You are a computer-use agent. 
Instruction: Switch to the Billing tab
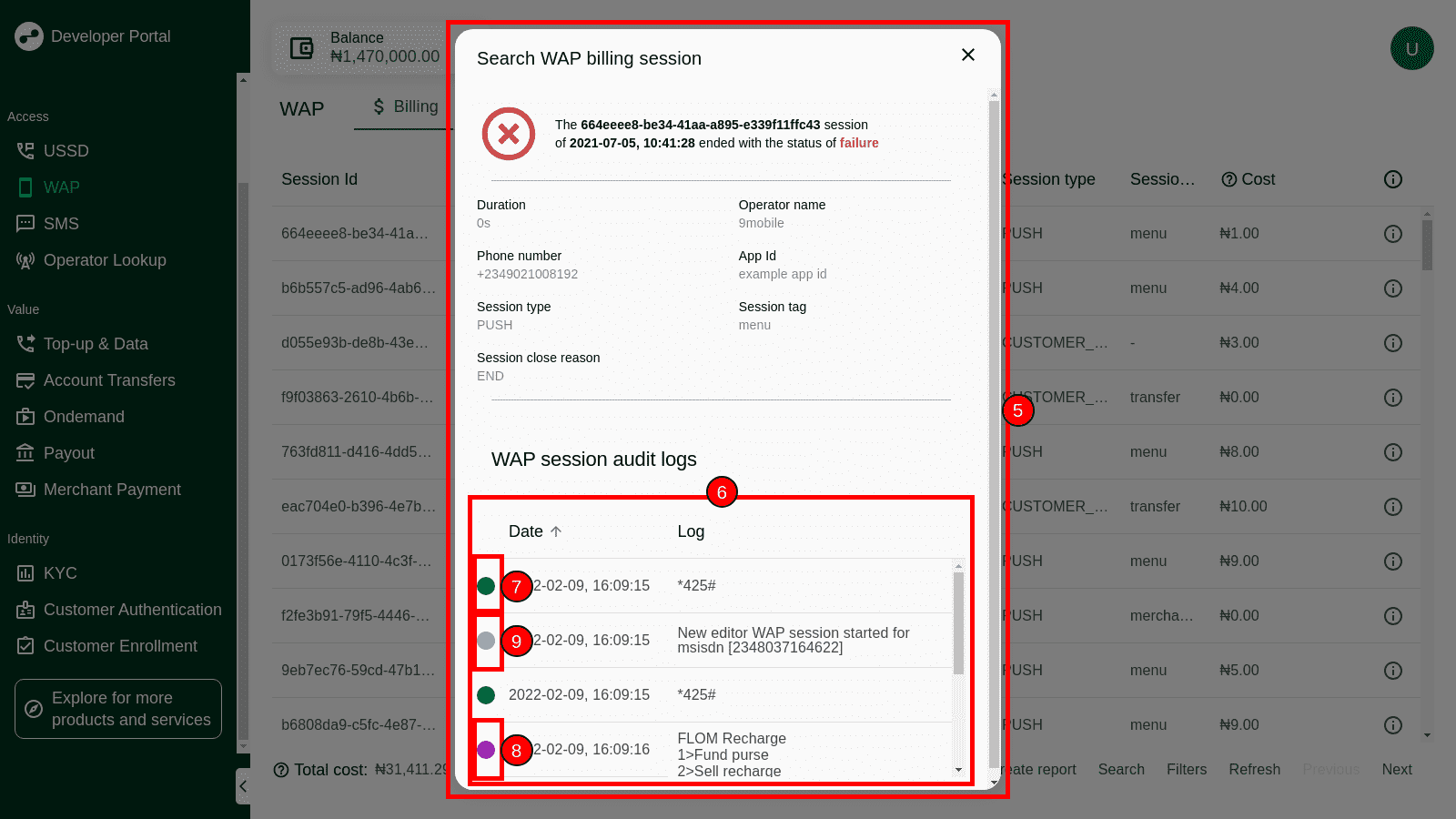(406, 107)
